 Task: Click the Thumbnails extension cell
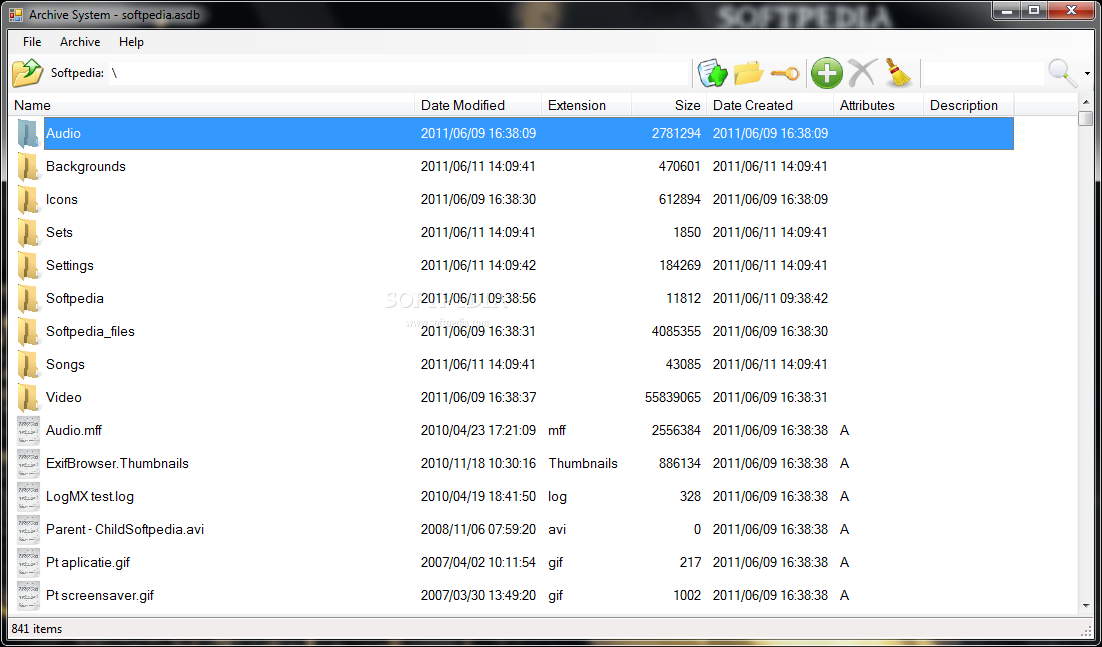(583, 464)
